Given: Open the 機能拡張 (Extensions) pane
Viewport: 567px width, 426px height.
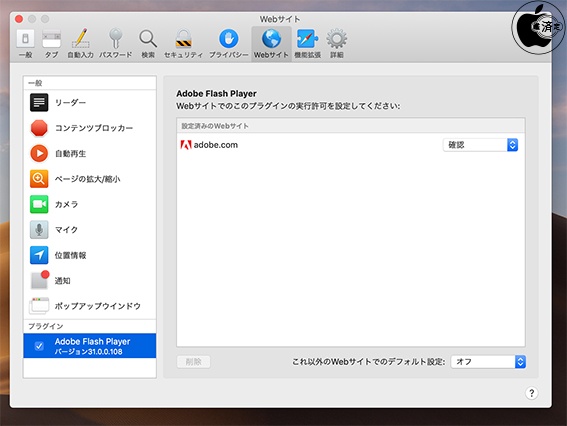Looking at the screenshot, I should [x=307, y=43].
